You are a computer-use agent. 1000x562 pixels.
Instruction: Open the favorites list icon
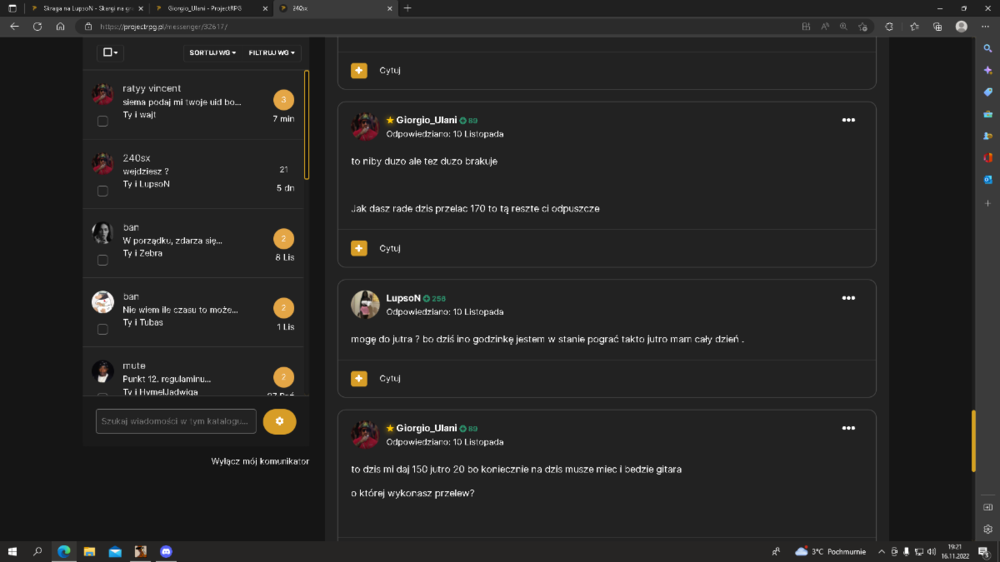(x=914, y=27)
